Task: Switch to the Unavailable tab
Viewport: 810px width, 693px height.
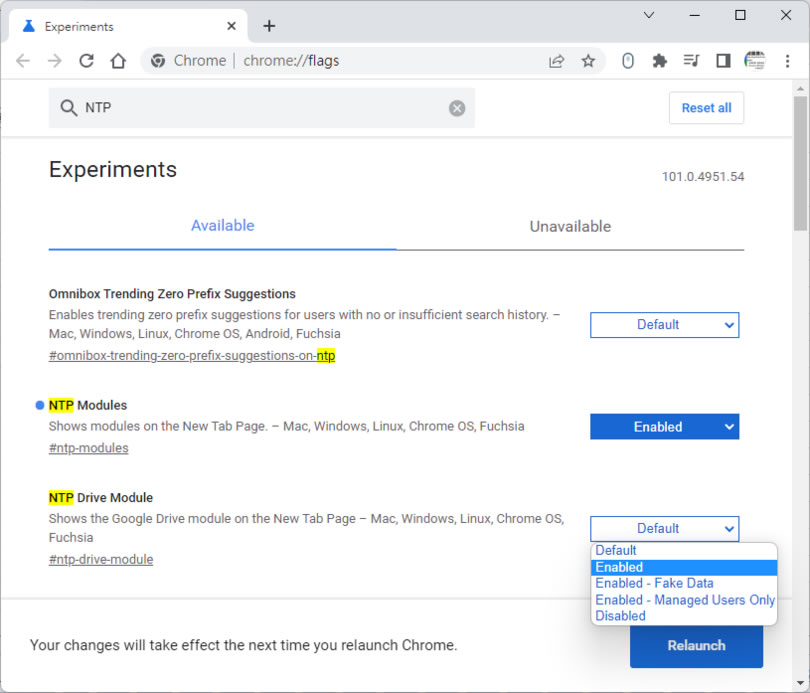Action: tap(570, 226)
